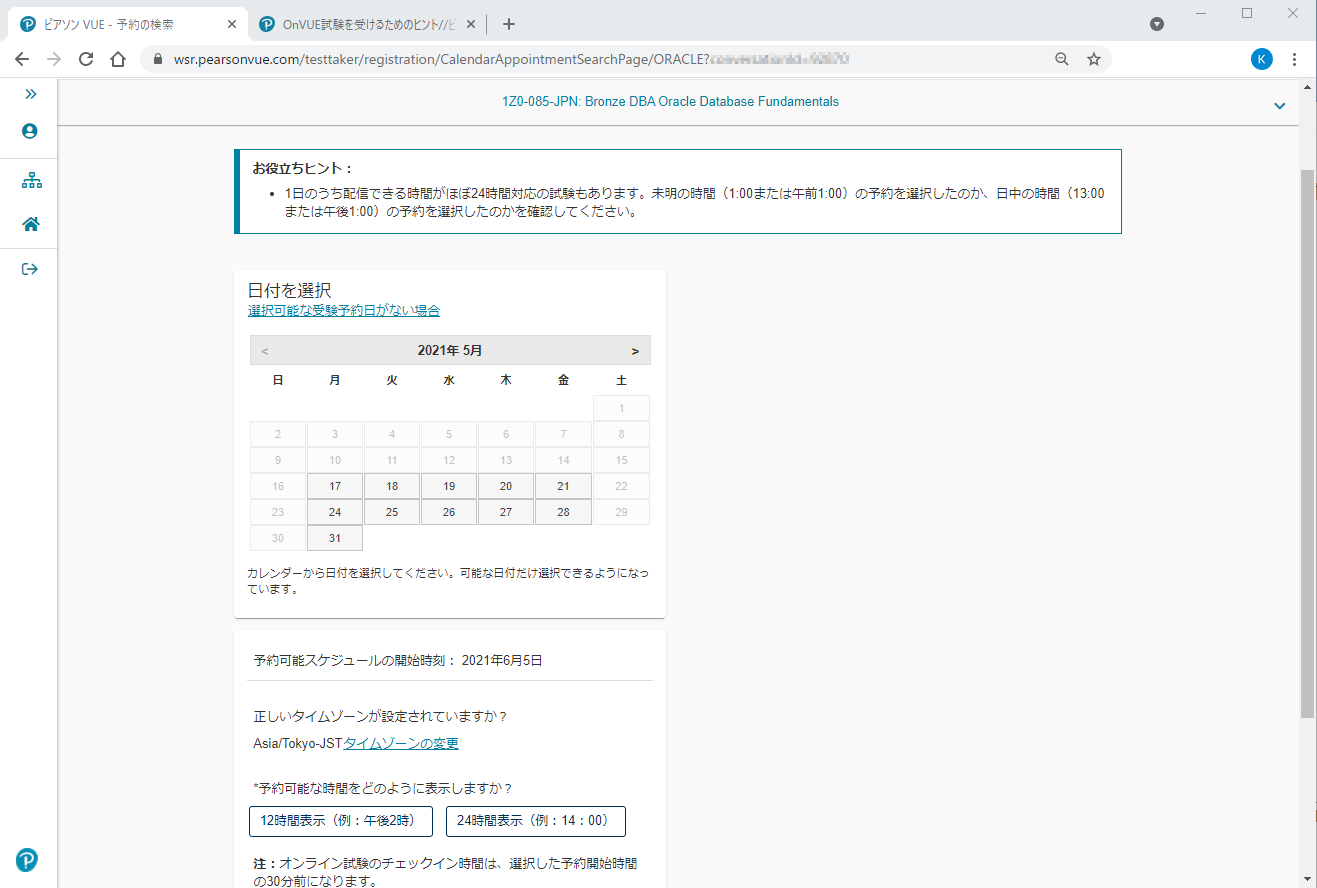This screenshot has height=888, width=1317.
Task: Reload the page in browser toolbar
Action: (86, 59)
